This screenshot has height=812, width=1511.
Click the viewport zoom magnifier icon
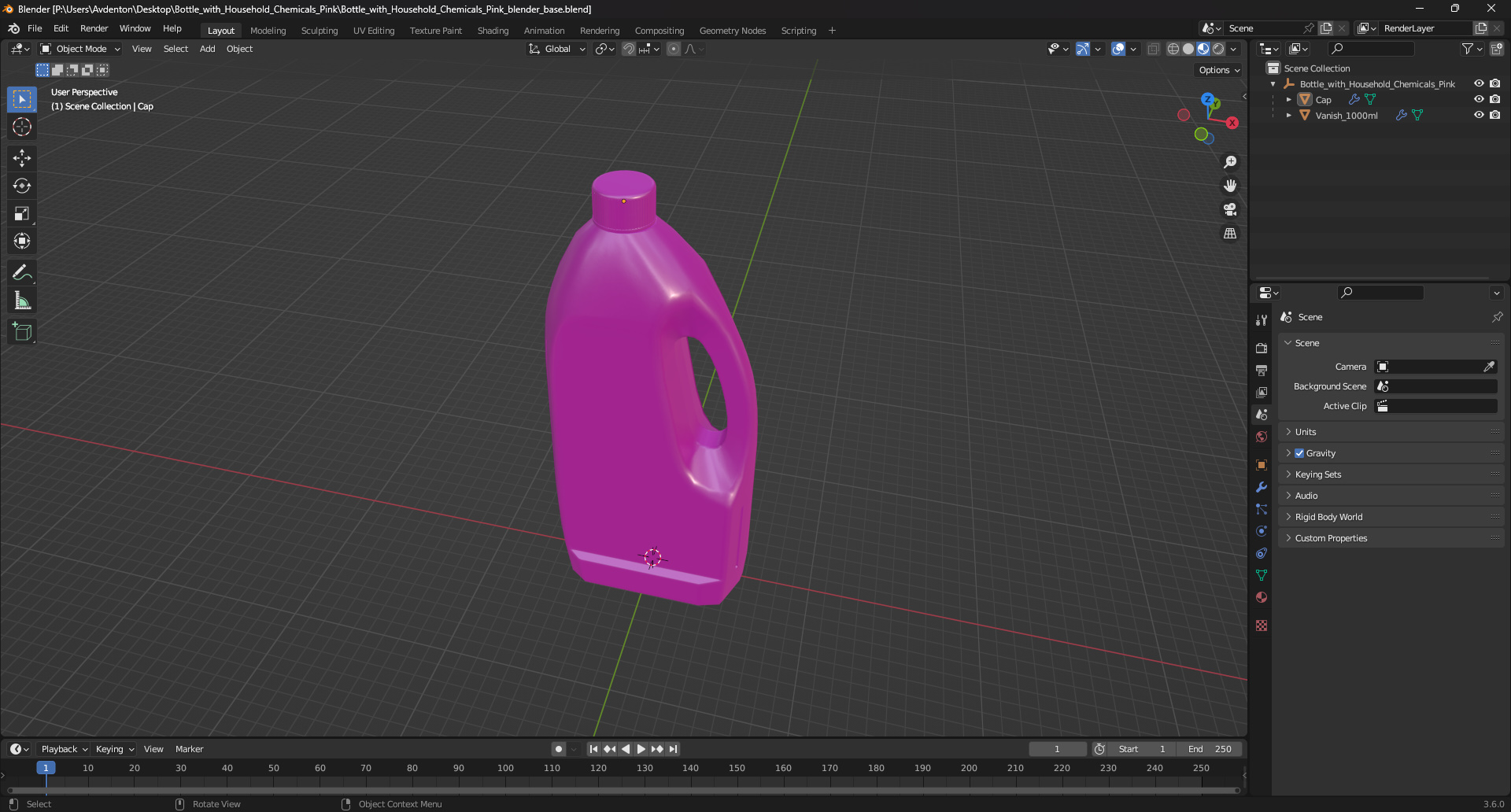pyautogui.click(x=1230, y=162)
